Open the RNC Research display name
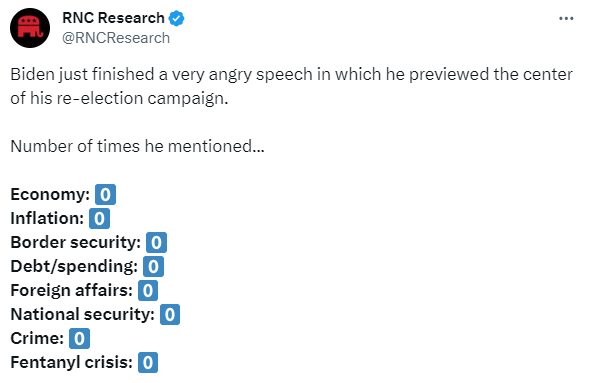The height and width of the screenshot is (383, 591). click(x=113, y=18)
